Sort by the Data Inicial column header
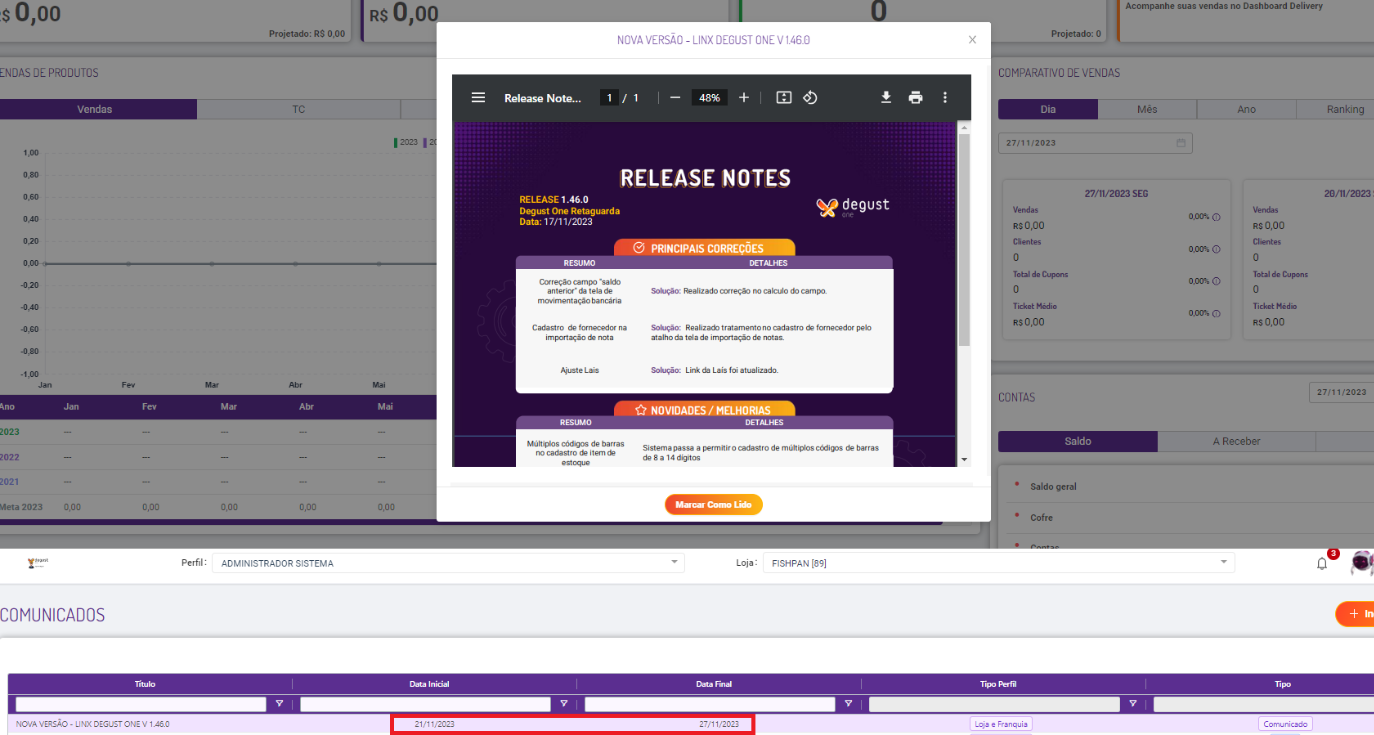1374x735 pixels. point(429,684)
